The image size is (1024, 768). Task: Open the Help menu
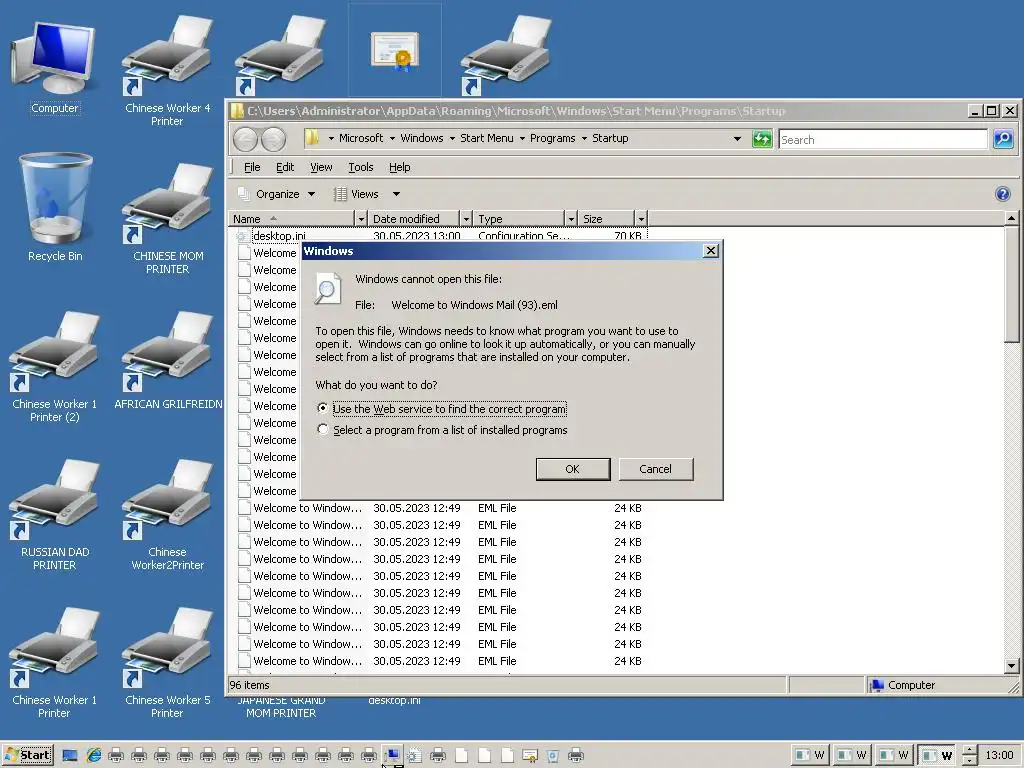[400, 167]
